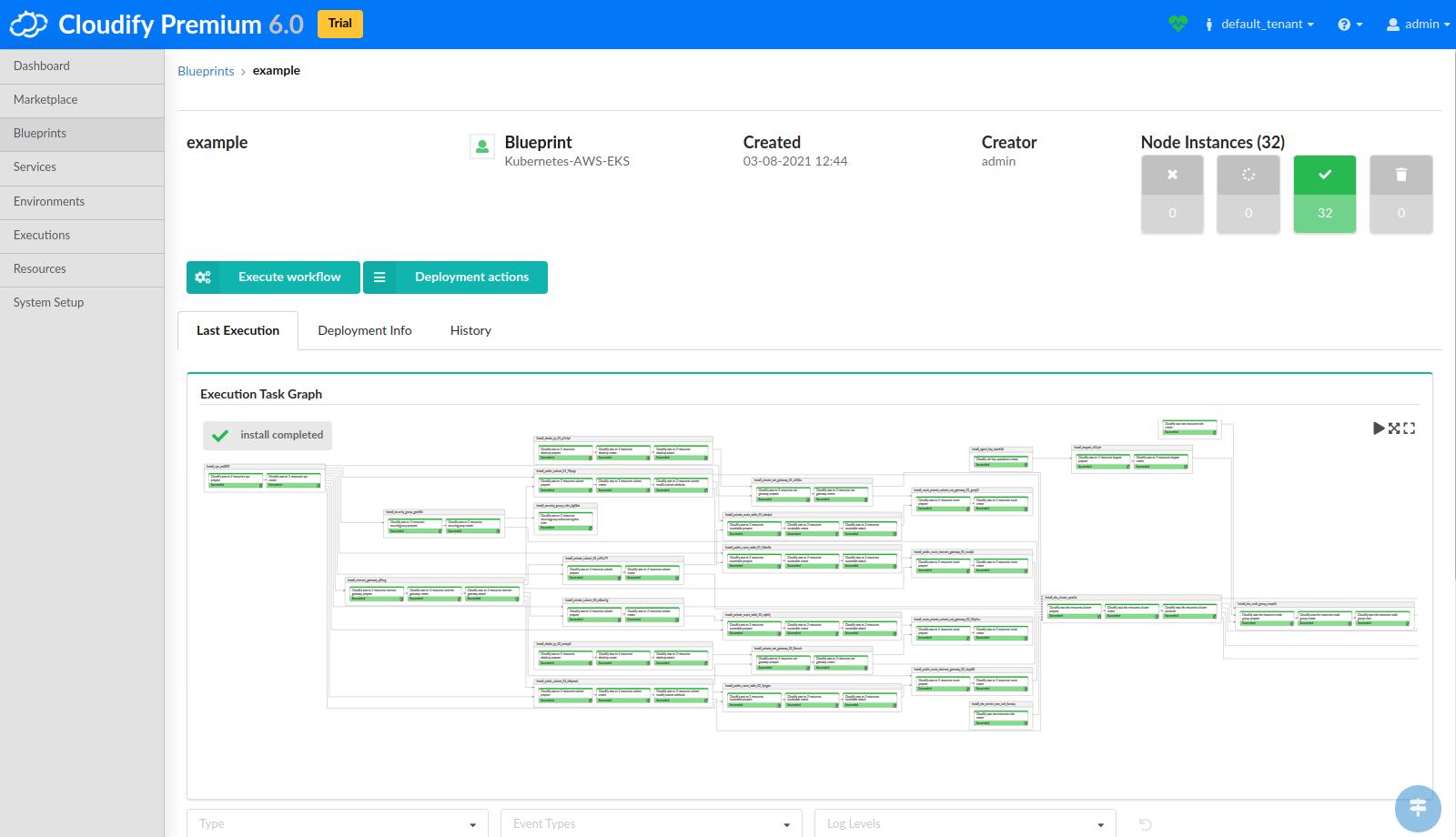Fit the task graph to screen
Image resolution: width=1456 pixels, height=837 pixels.
pyautogui.click(x=1394, y=428)
